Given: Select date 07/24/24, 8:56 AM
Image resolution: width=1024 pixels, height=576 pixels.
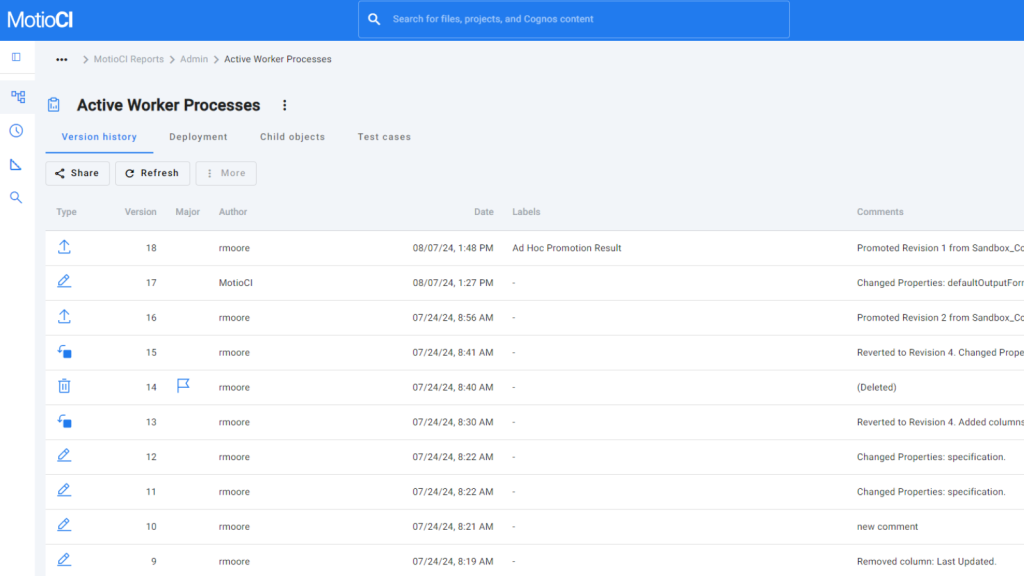Looking at the screenshot, I should [453, 317].
